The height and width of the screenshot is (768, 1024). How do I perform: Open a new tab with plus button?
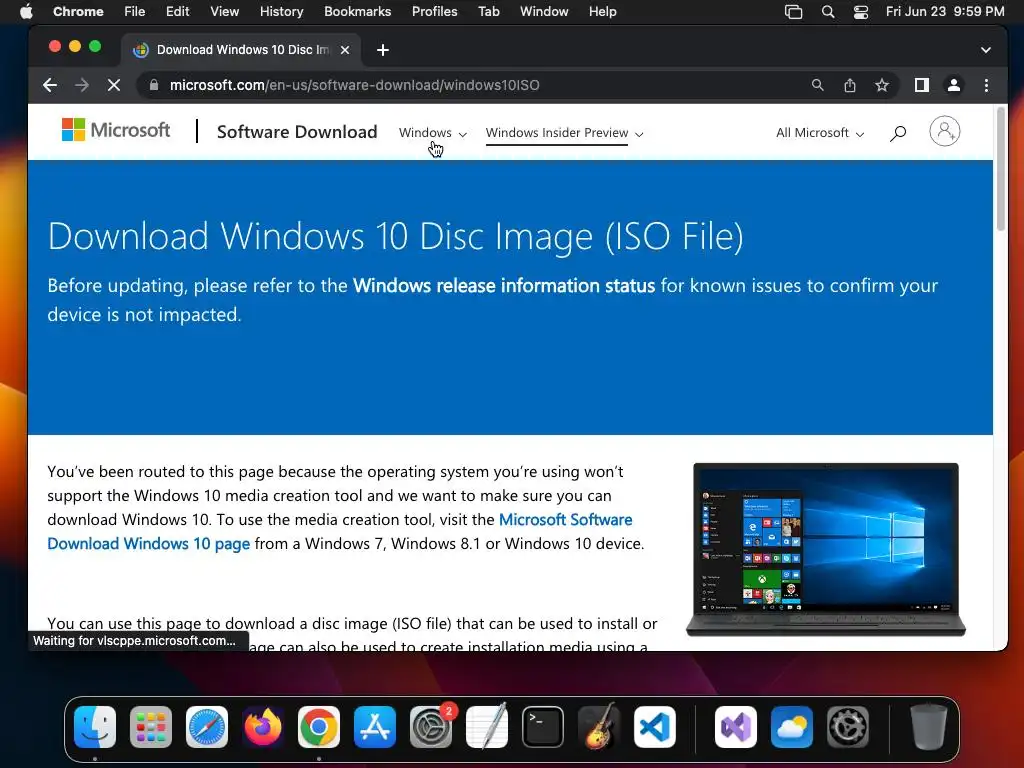(383, 50)
